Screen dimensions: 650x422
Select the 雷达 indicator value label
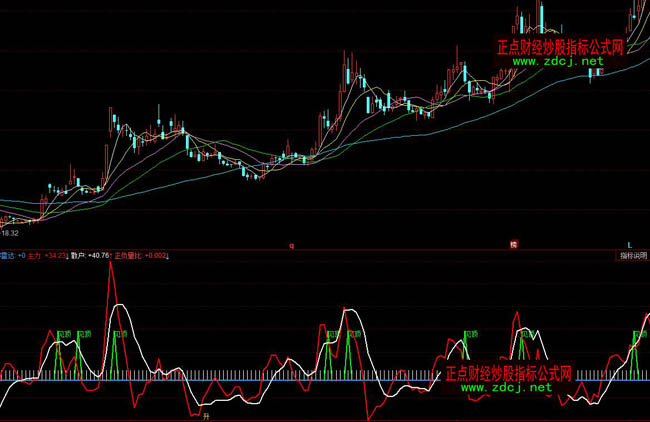tap(12, 256)
